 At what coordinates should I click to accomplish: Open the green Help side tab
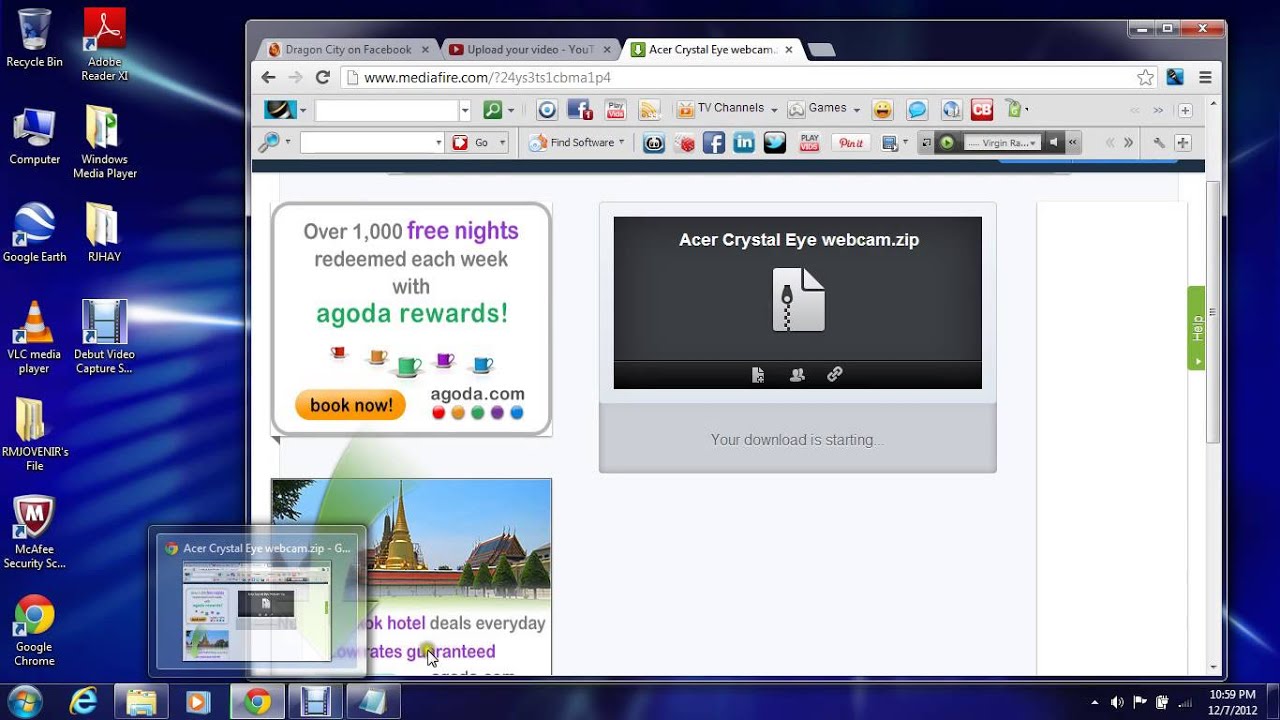point(1196,328)
